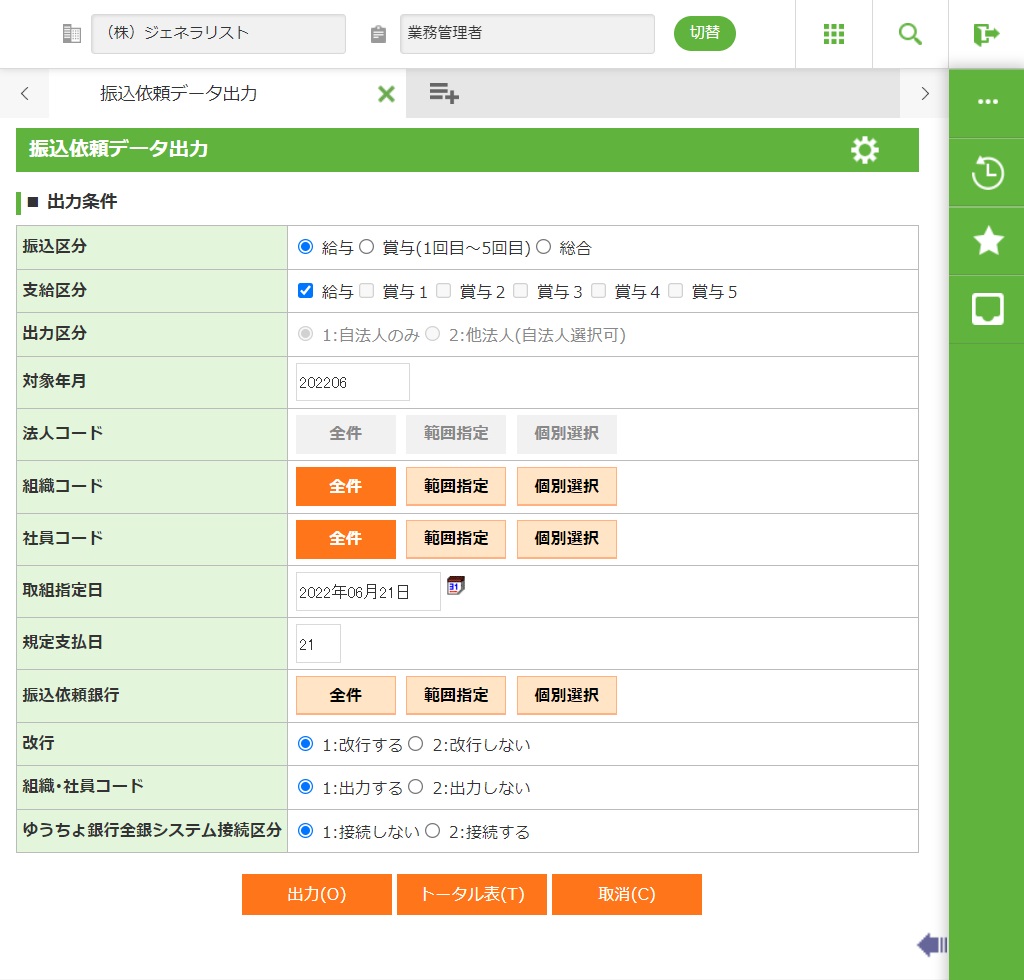Expand side panel with purple arrow
This screenshot has width=1024, height=980.
[x=931, y=944]
